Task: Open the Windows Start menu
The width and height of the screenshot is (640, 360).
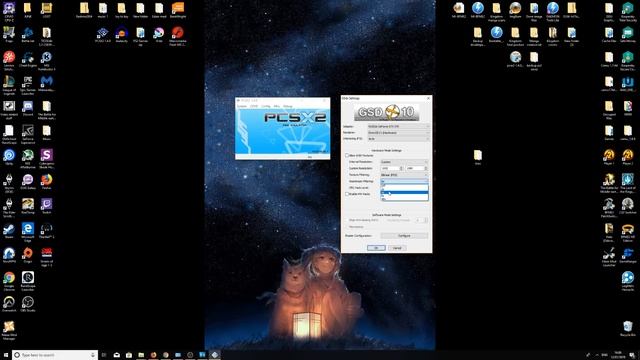Action: (6, 355)
